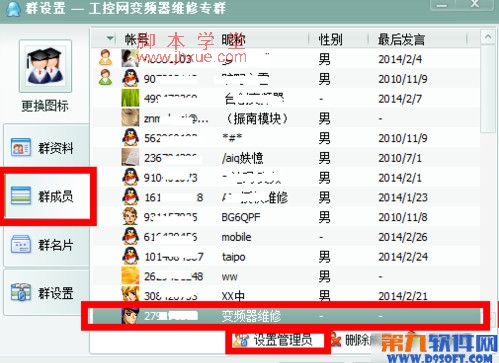The image size is (499, 363).
Task: Click the QQ penguin title bar icon
Action: pyautogui.click(x=13, y=8)
